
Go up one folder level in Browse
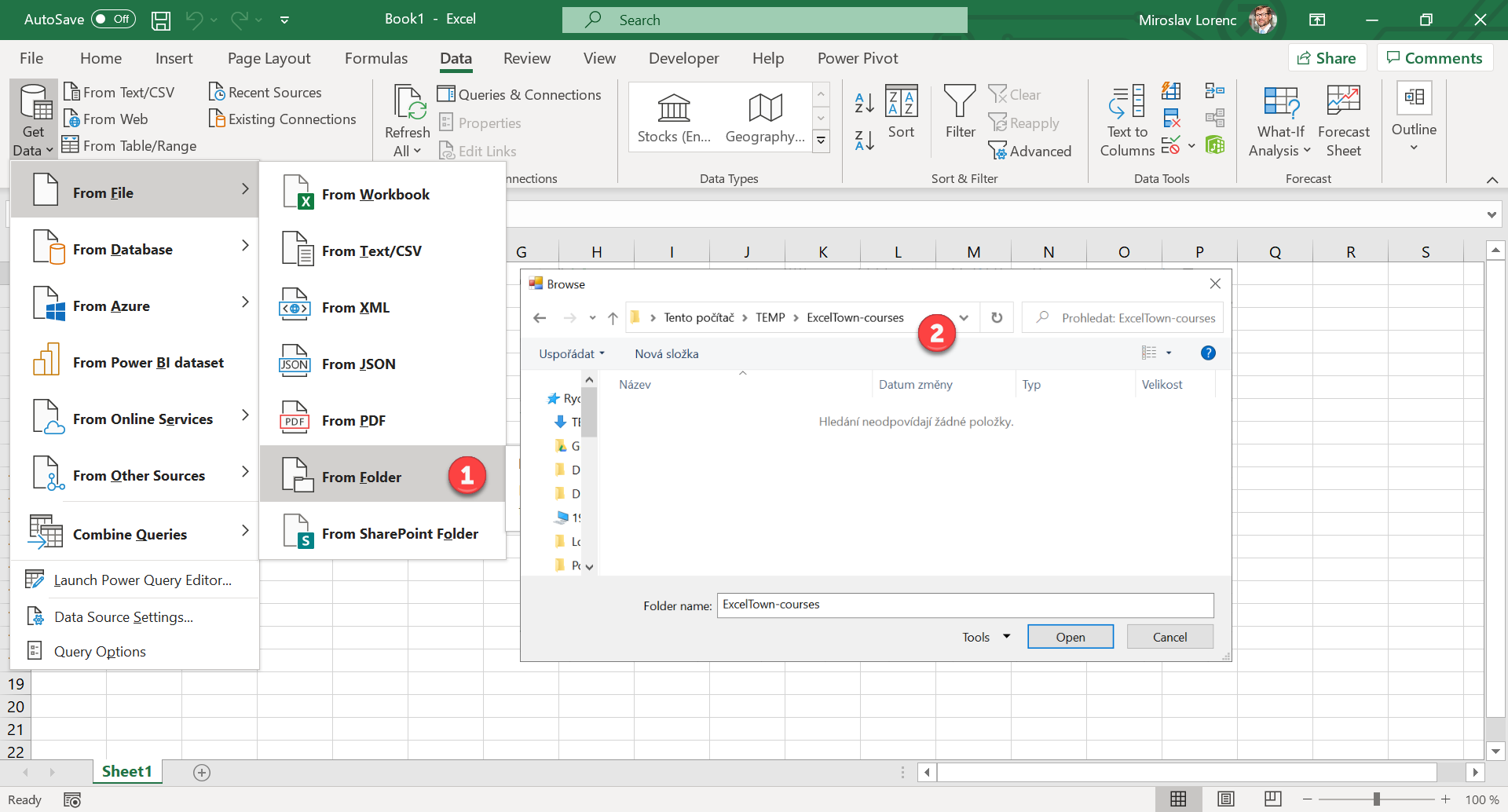click(613, 318)
